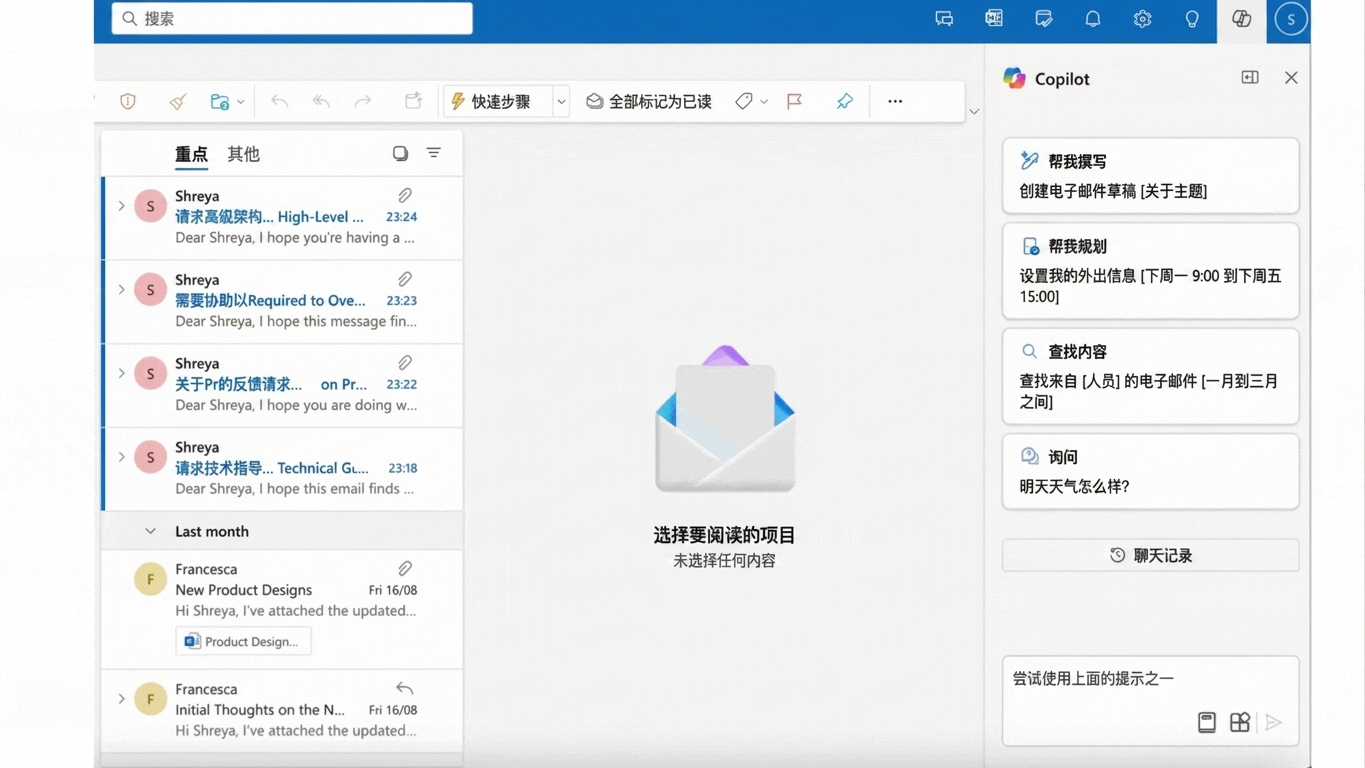
Task: Expand the tag categorize dropdown arrow
Action: [x=764, y=102]
